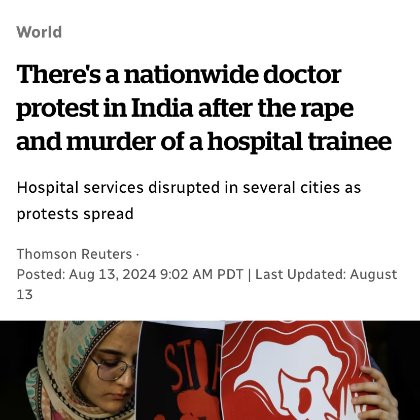Open the protest photo below the byline
This screenshot has width=420, height=420.
(210, 370)
